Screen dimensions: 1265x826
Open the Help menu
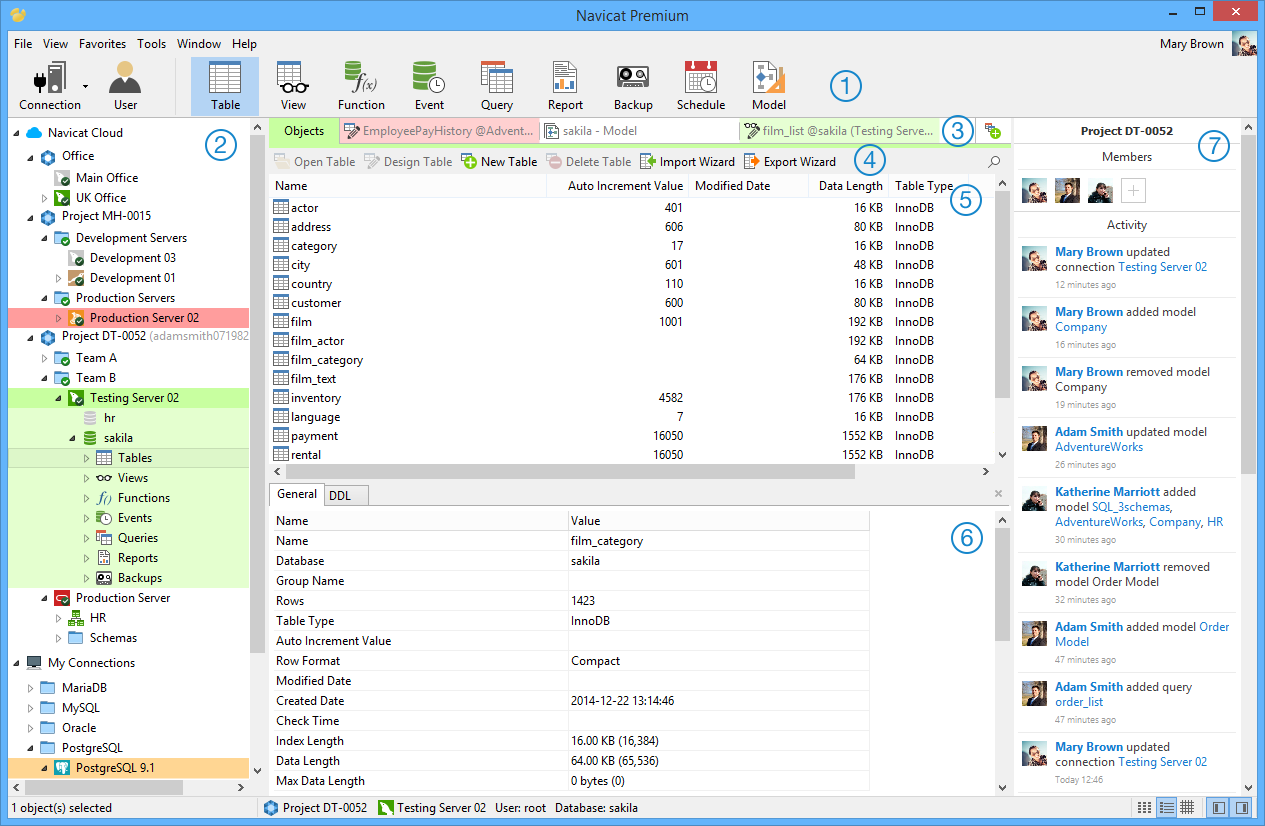(244, 44)
